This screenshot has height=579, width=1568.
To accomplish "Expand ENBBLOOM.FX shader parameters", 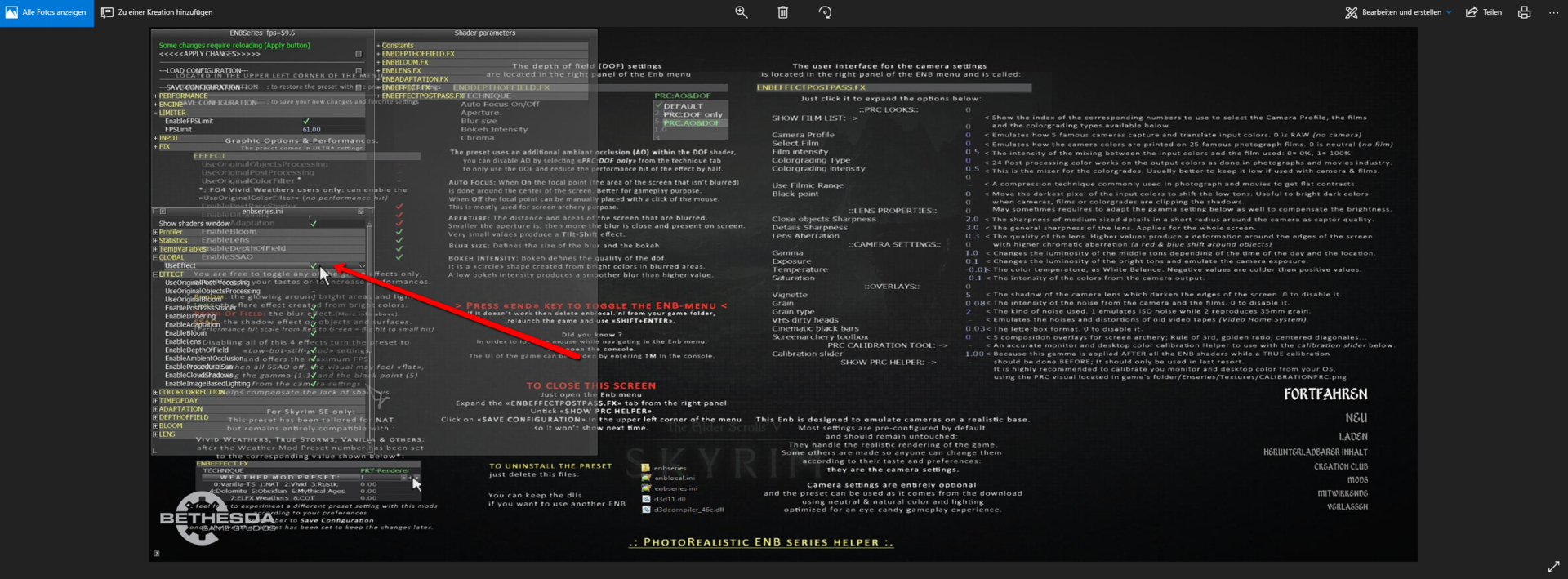I will coord(379,62).
